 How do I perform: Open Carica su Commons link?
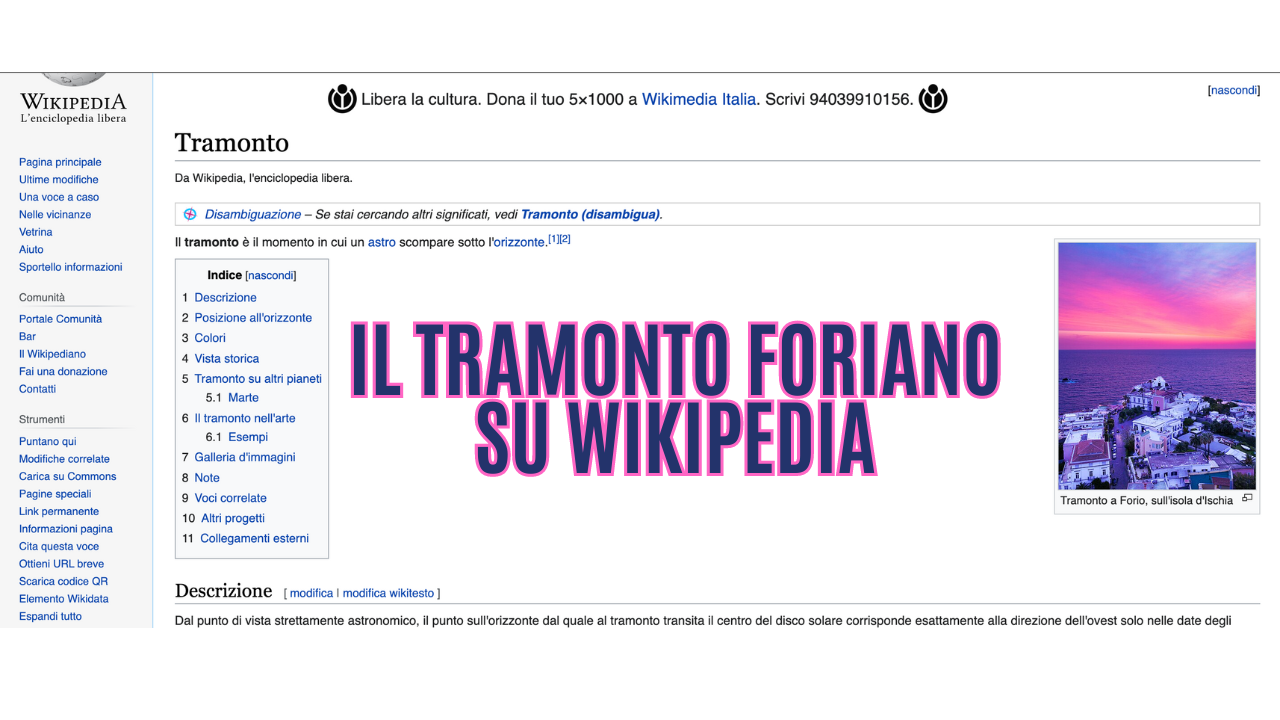[x=67, y=476]
